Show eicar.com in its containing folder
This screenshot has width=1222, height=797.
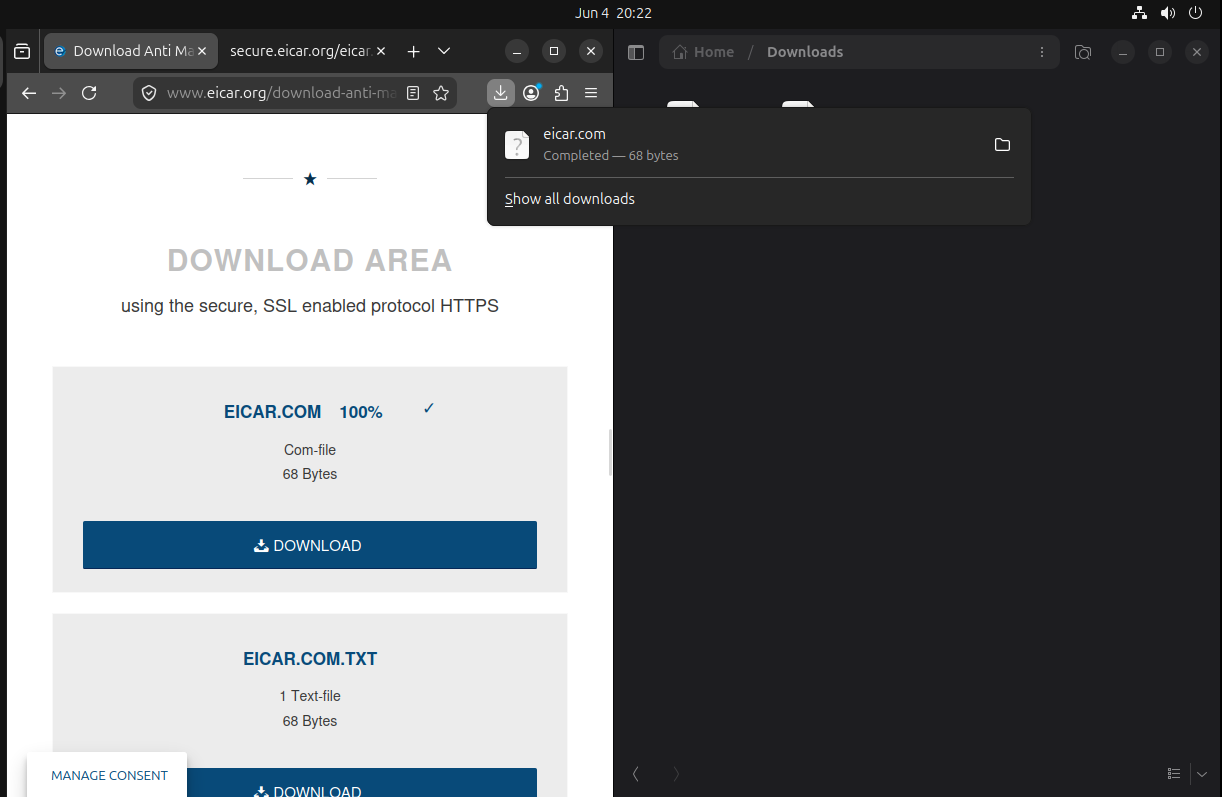1002,145
